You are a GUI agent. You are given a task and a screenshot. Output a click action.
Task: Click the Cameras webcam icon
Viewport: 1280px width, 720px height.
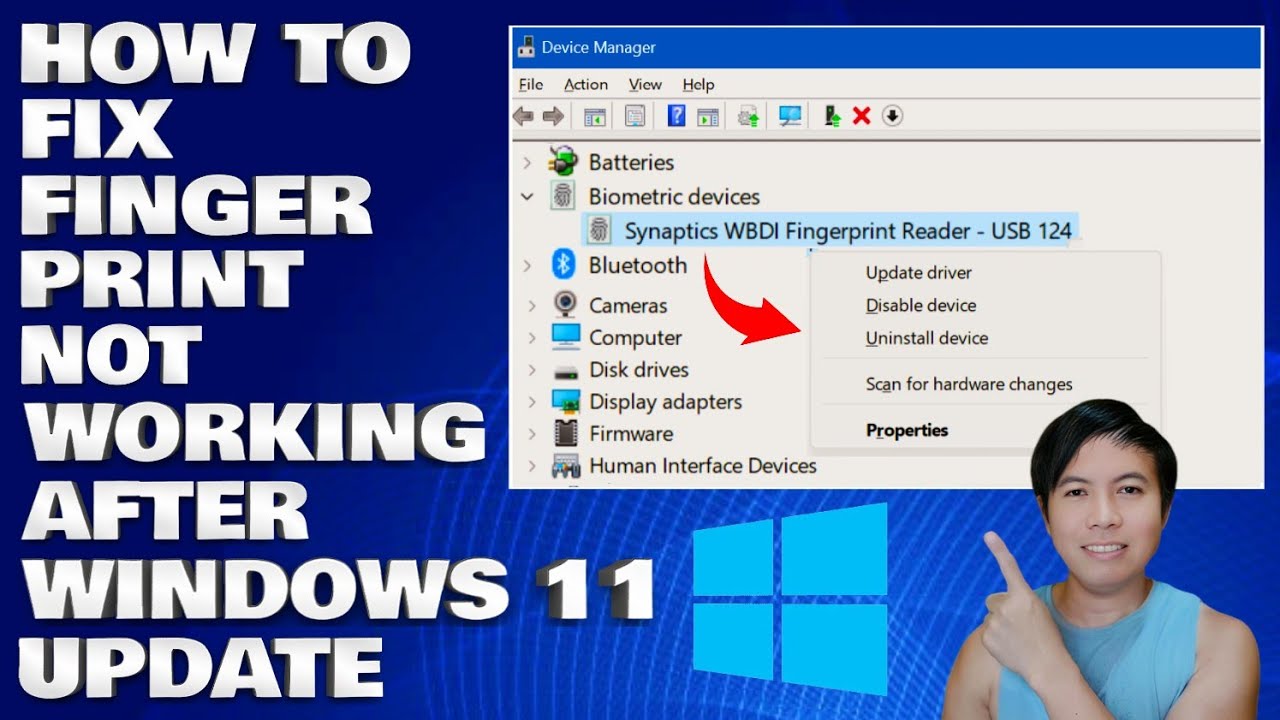pyautogui.click(x=565, y=304)
